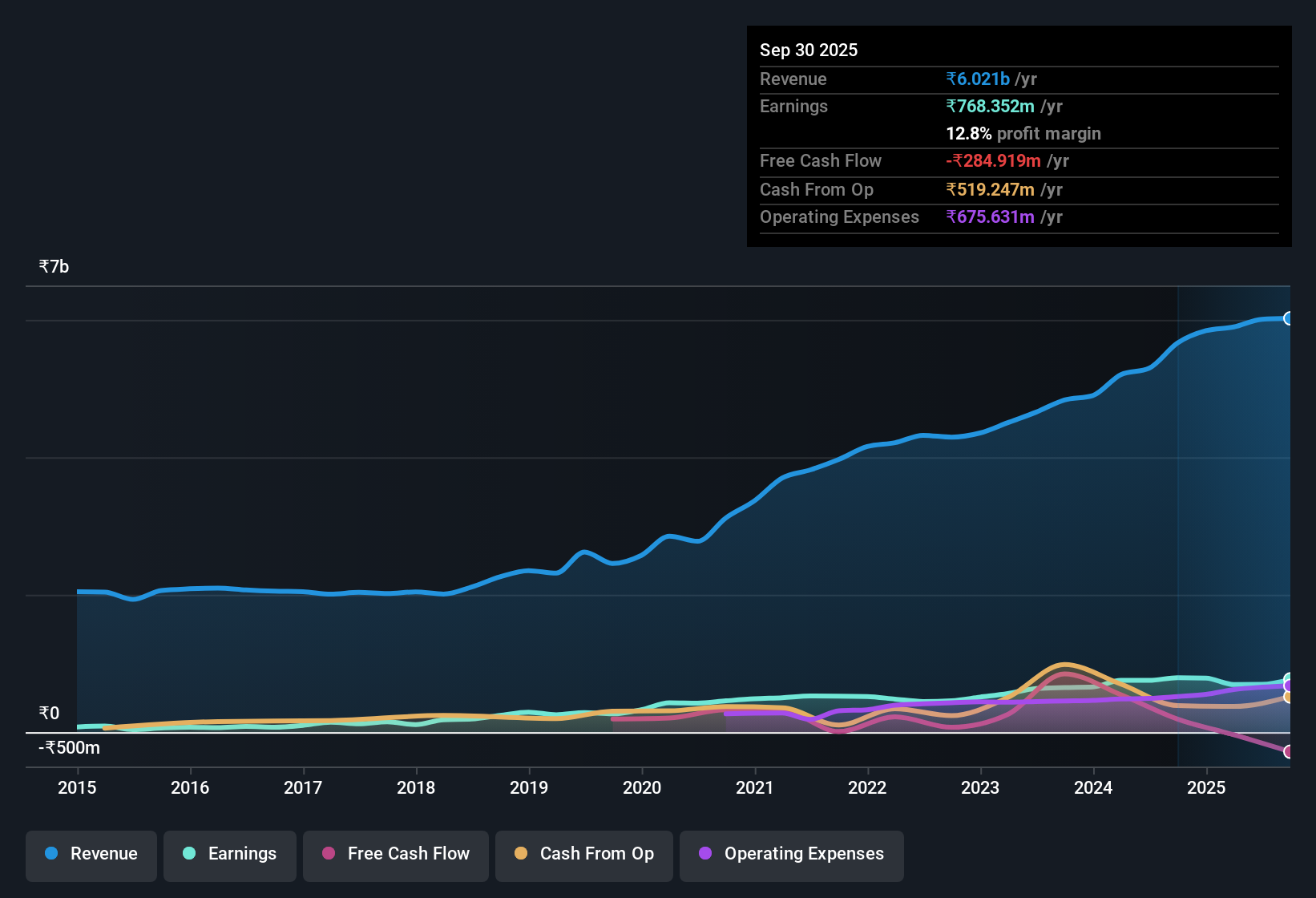The width and height of the screenshot is (1316, 898).
Task: Collapse the Free Cash Flow legend entry
Action: point(395,854)
